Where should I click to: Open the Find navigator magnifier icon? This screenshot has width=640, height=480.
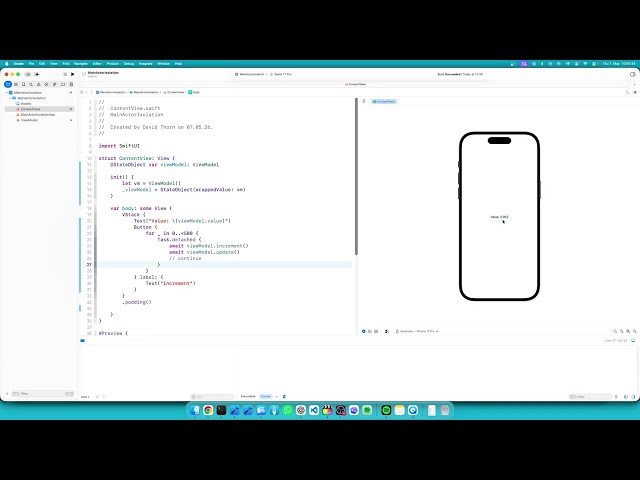click(x=31, y=84)
